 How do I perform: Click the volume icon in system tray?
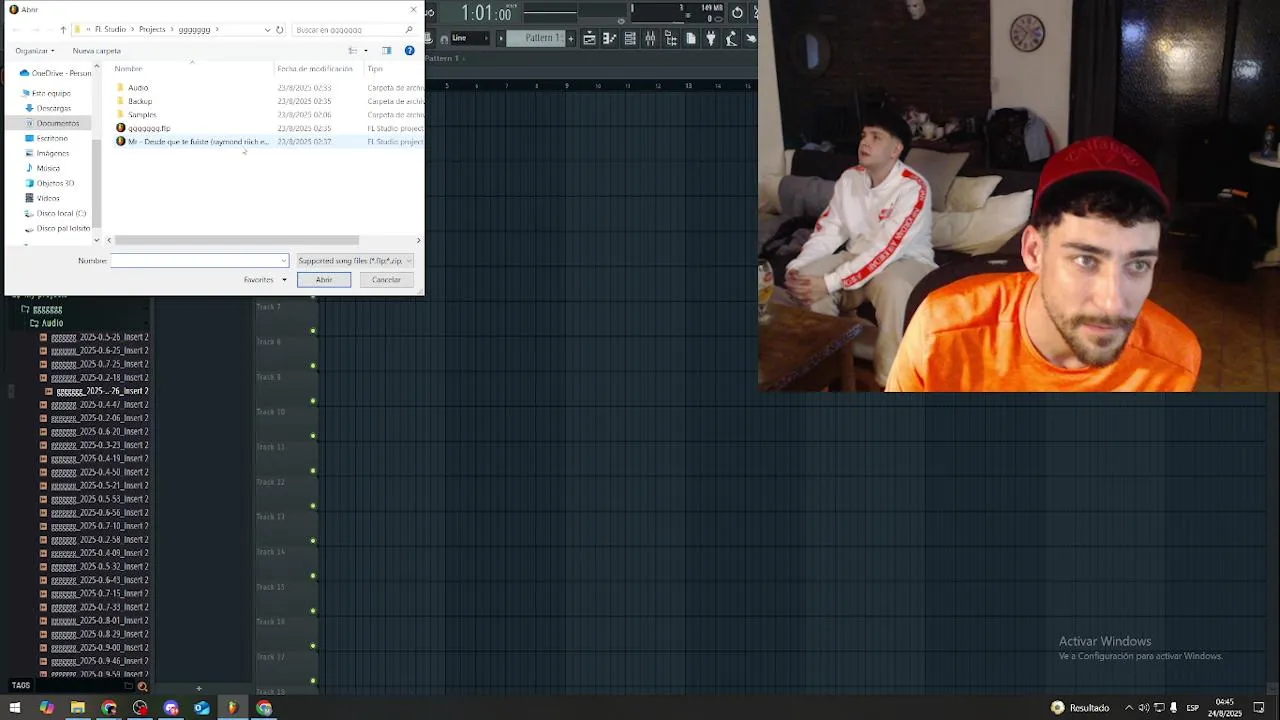pos(1144,708)
